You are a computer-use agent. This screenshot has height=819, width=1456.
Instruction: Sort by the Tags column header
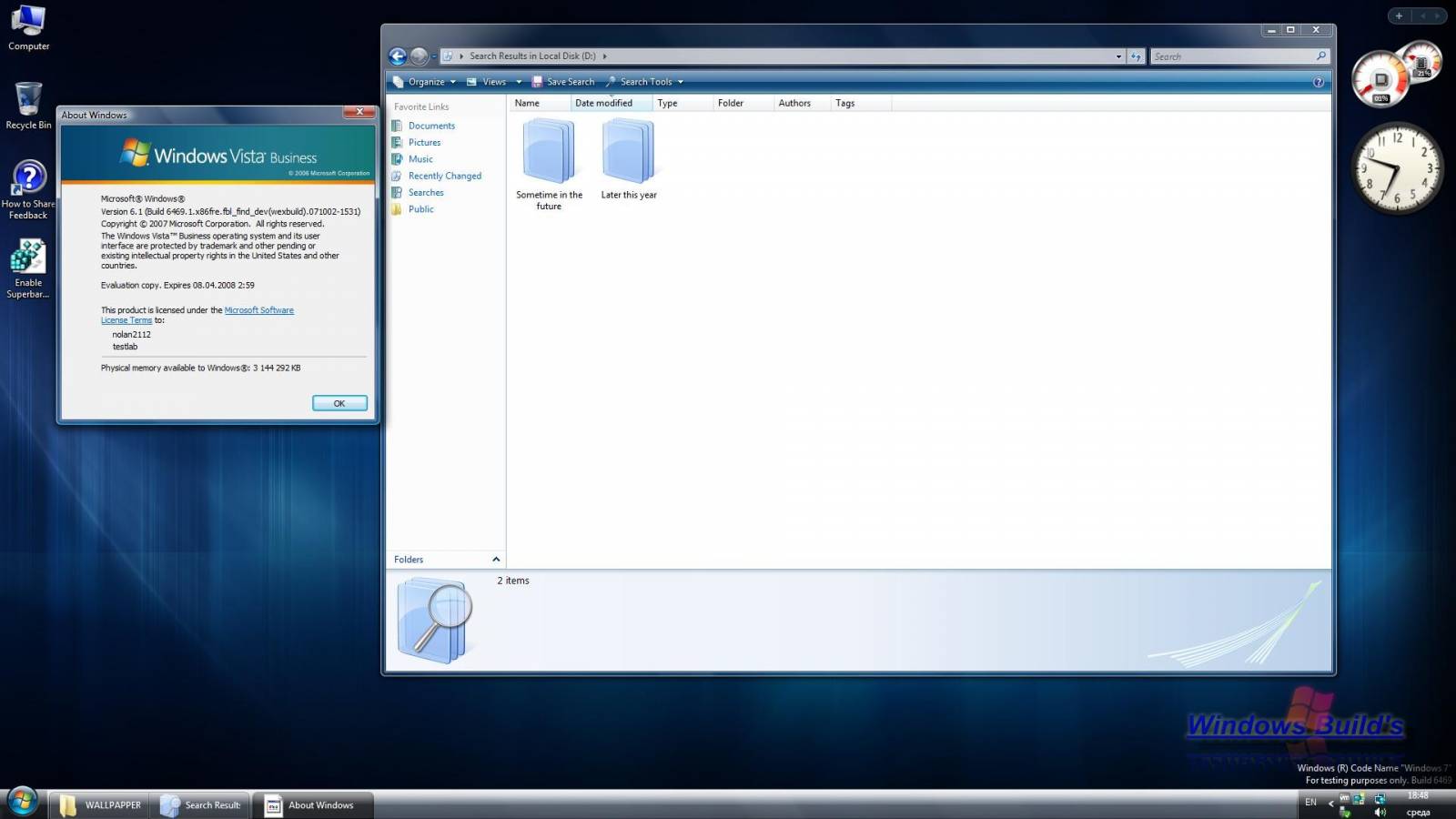[x=860, y=103]
